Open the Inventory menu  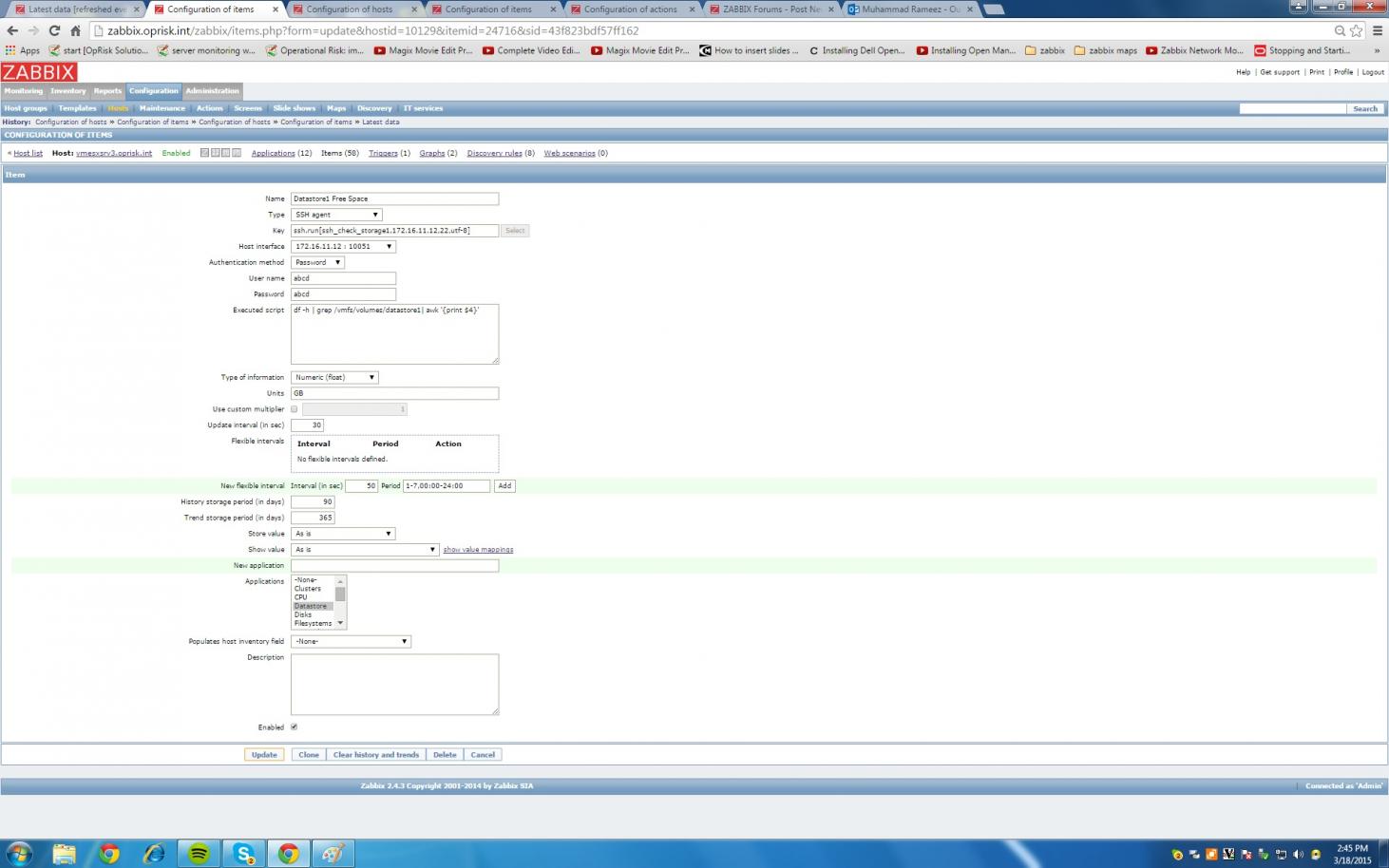[67, 91]
